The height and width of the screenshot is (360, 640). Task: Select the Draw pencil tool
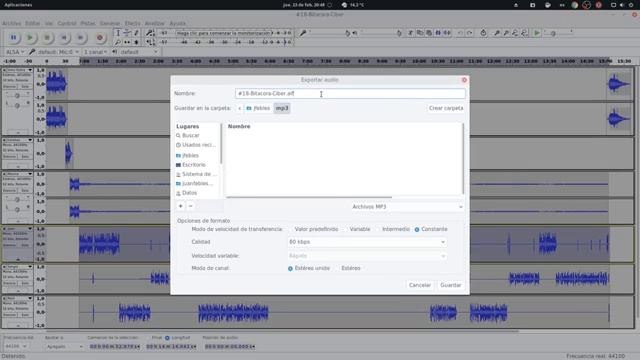pos(136,33)
